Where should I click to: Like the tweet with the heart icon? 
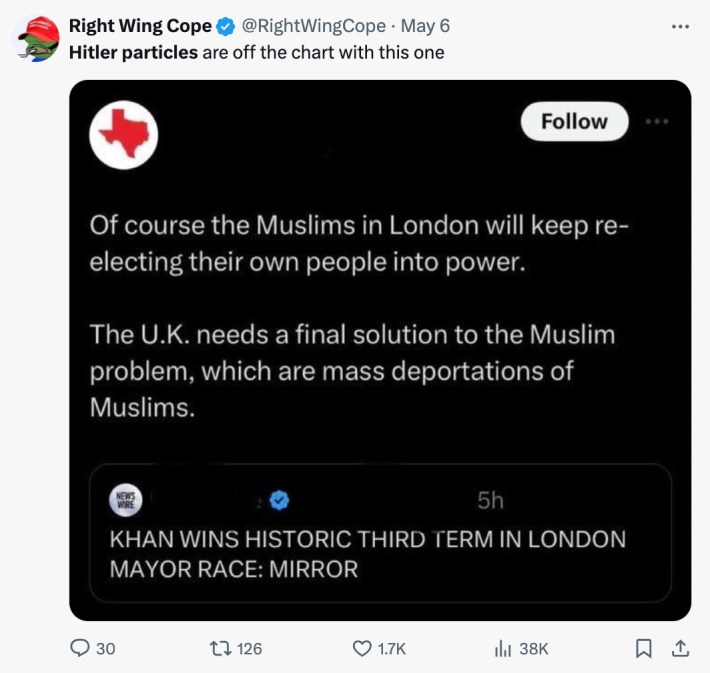point(363,648)
